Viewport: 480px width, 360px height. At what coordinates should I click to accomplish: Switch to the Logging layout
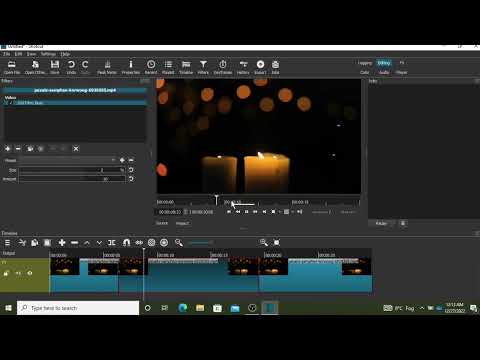pos(365,63)
